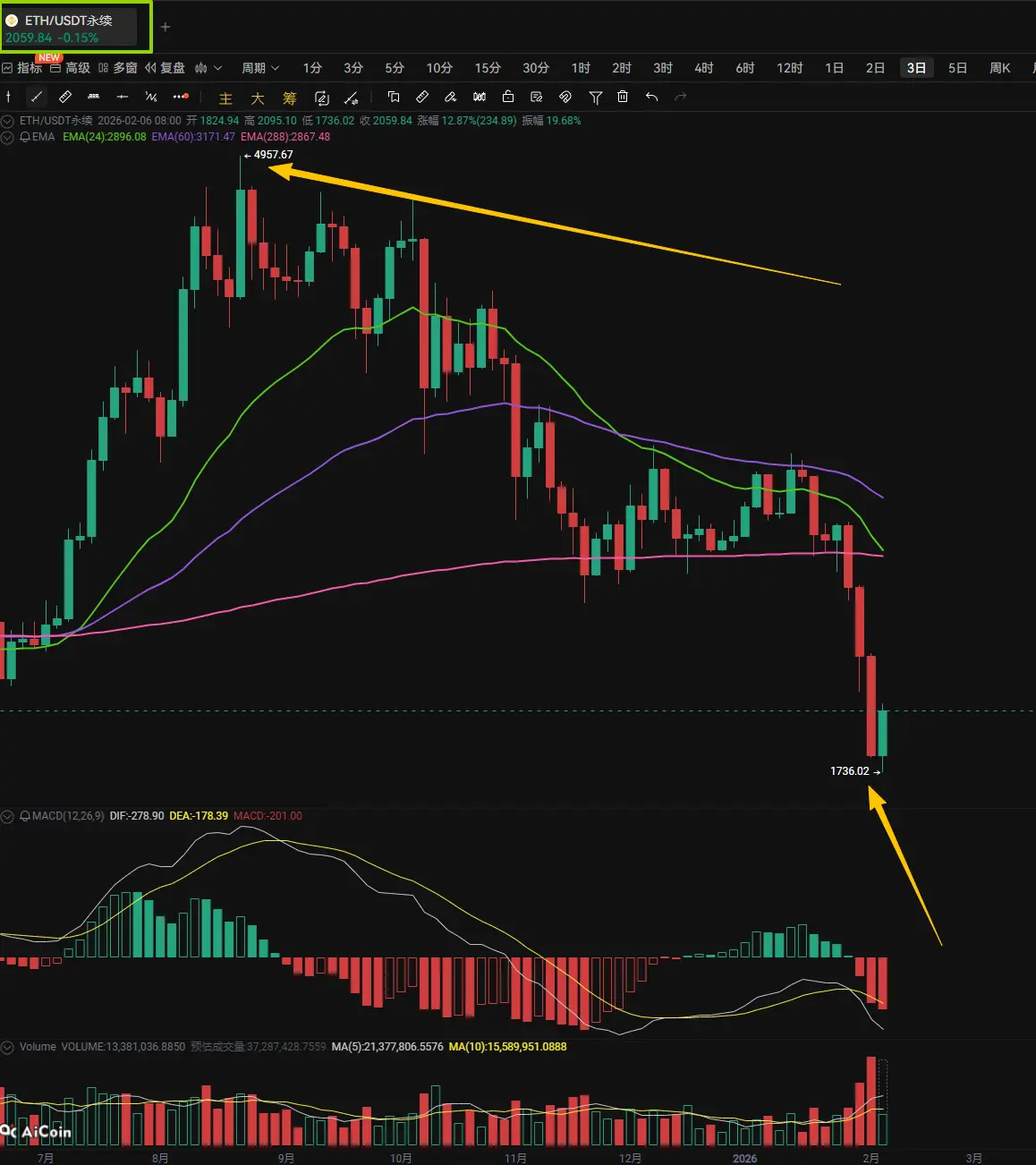Image resolution: width=1036 pixels, height=1165 pixels.
Task: Open the note edit icon in toolbar
Action: (x=537, y=97)
